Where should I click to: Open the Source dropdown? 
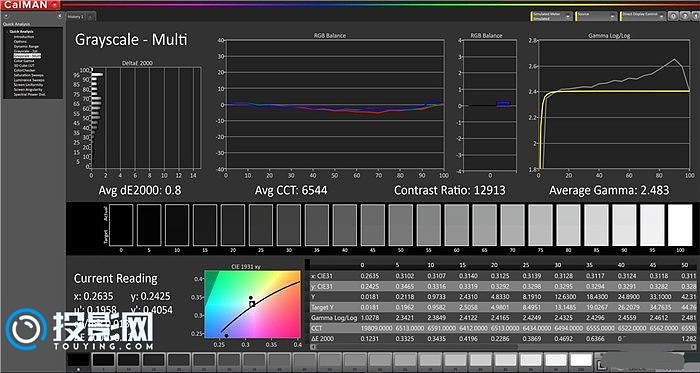[x=596, y=16]
